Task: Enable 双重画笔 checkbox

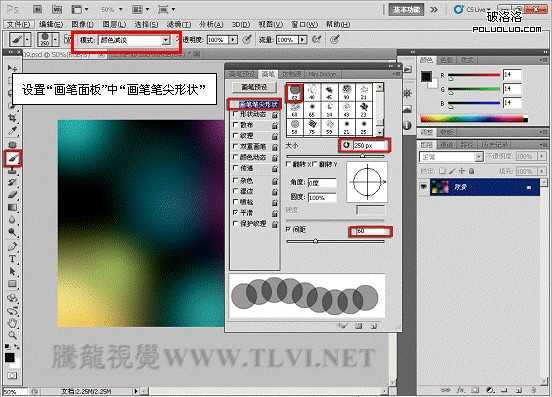Action: [x=236, y=146]
